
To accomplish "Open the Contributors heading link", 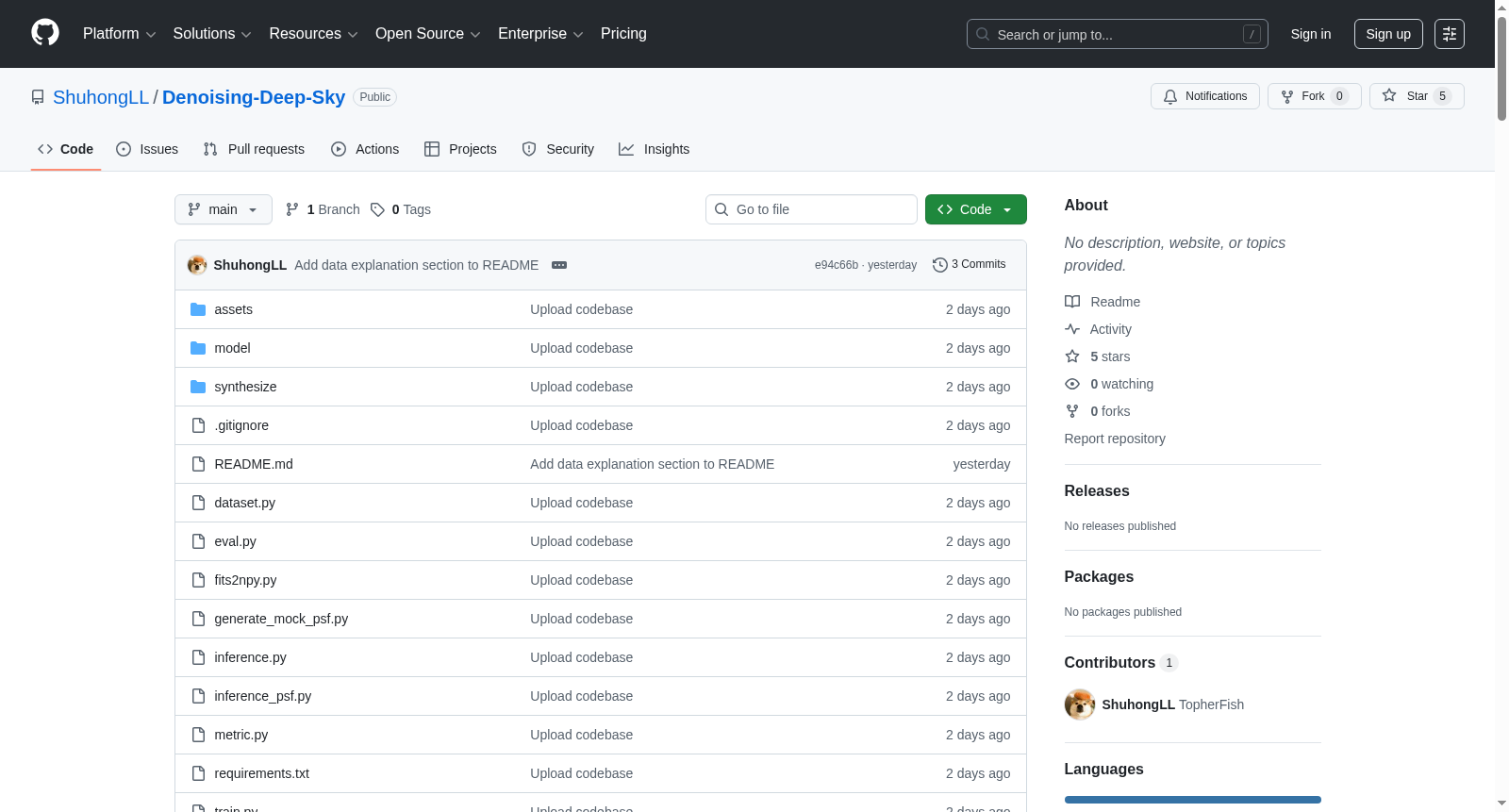I will (1121, 662).
